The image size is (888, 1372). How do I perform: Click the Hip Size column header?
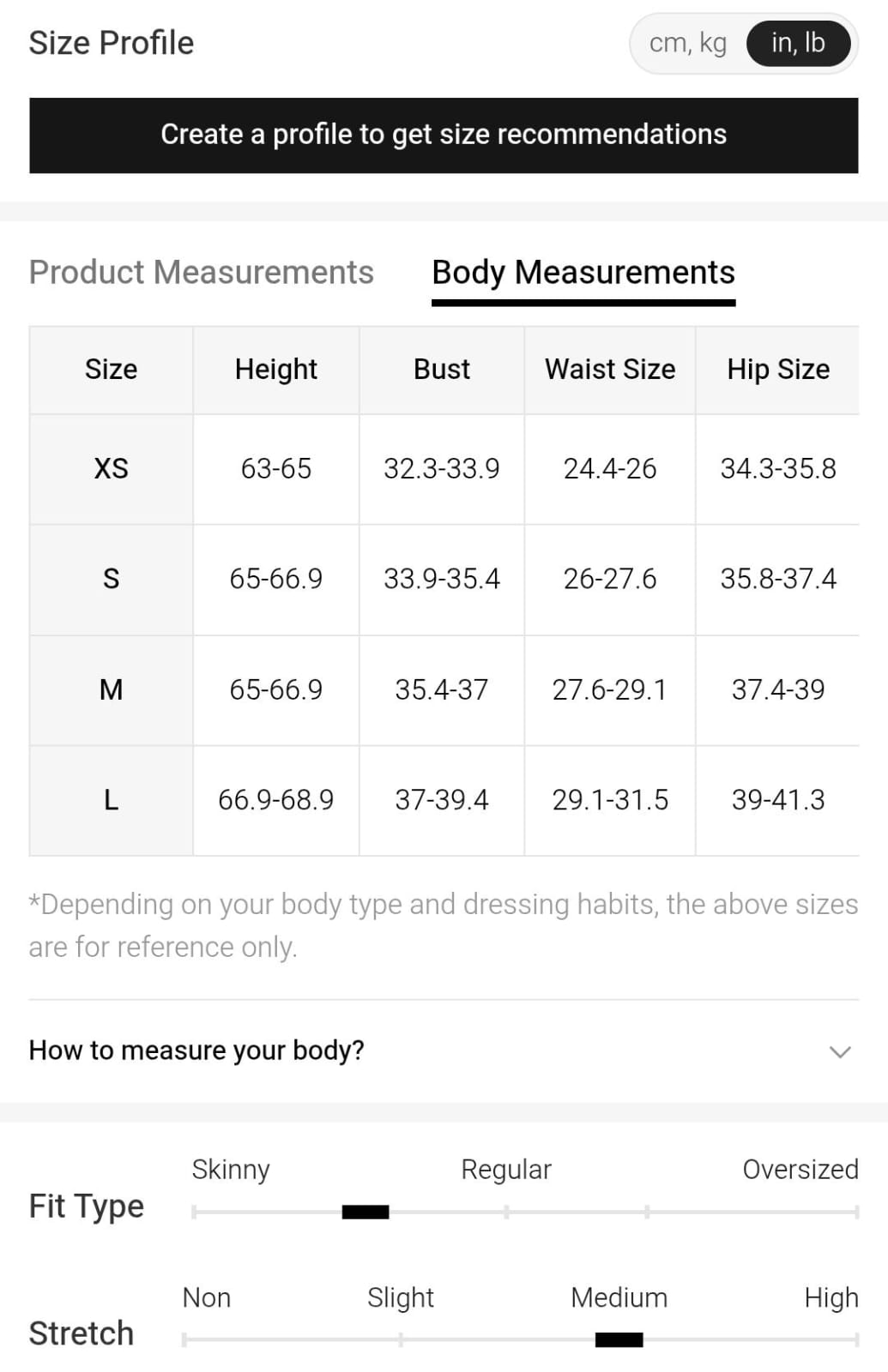(778, 370)
